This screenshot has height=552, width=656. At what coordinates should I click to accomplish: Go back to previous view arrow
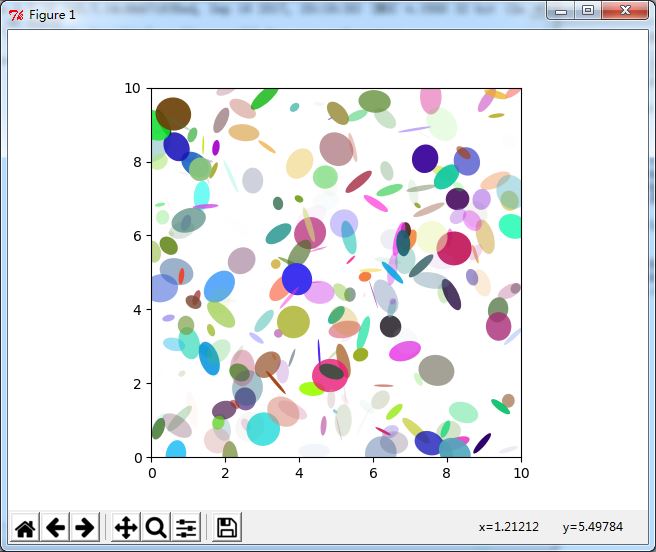55,527
